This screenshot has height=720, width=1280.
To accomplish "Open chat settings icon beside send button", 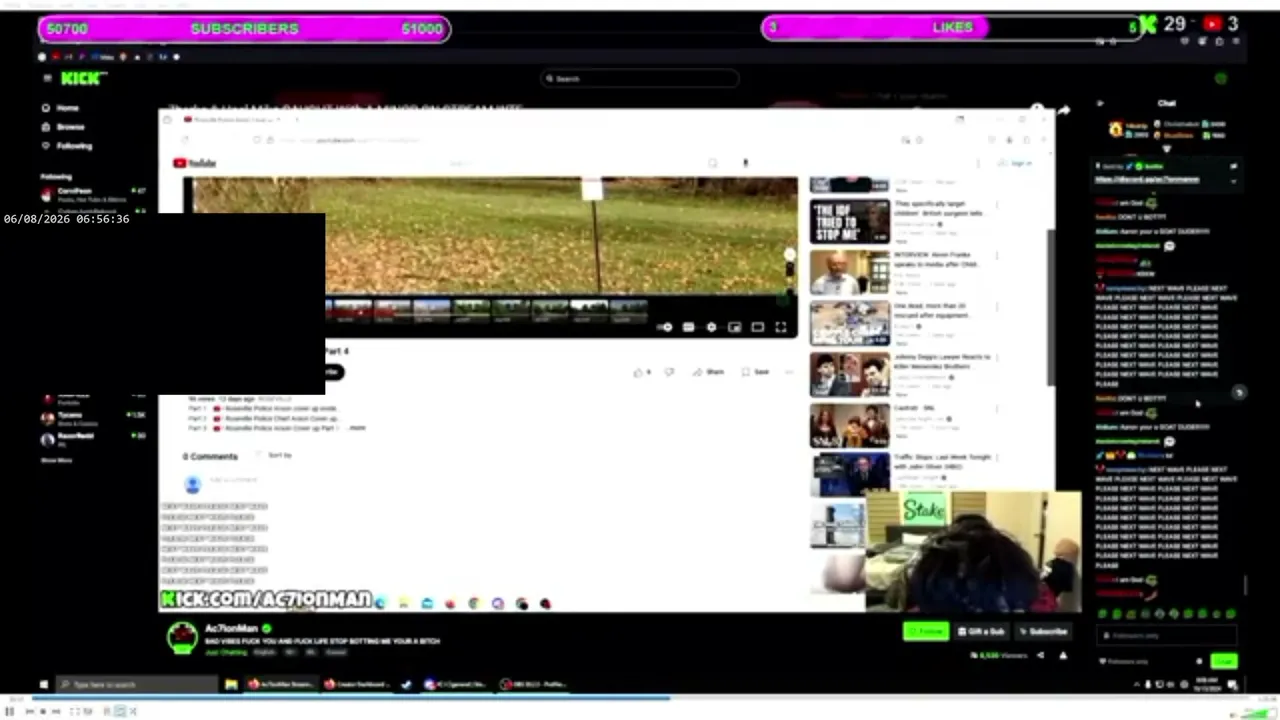I will point(1199,661).
